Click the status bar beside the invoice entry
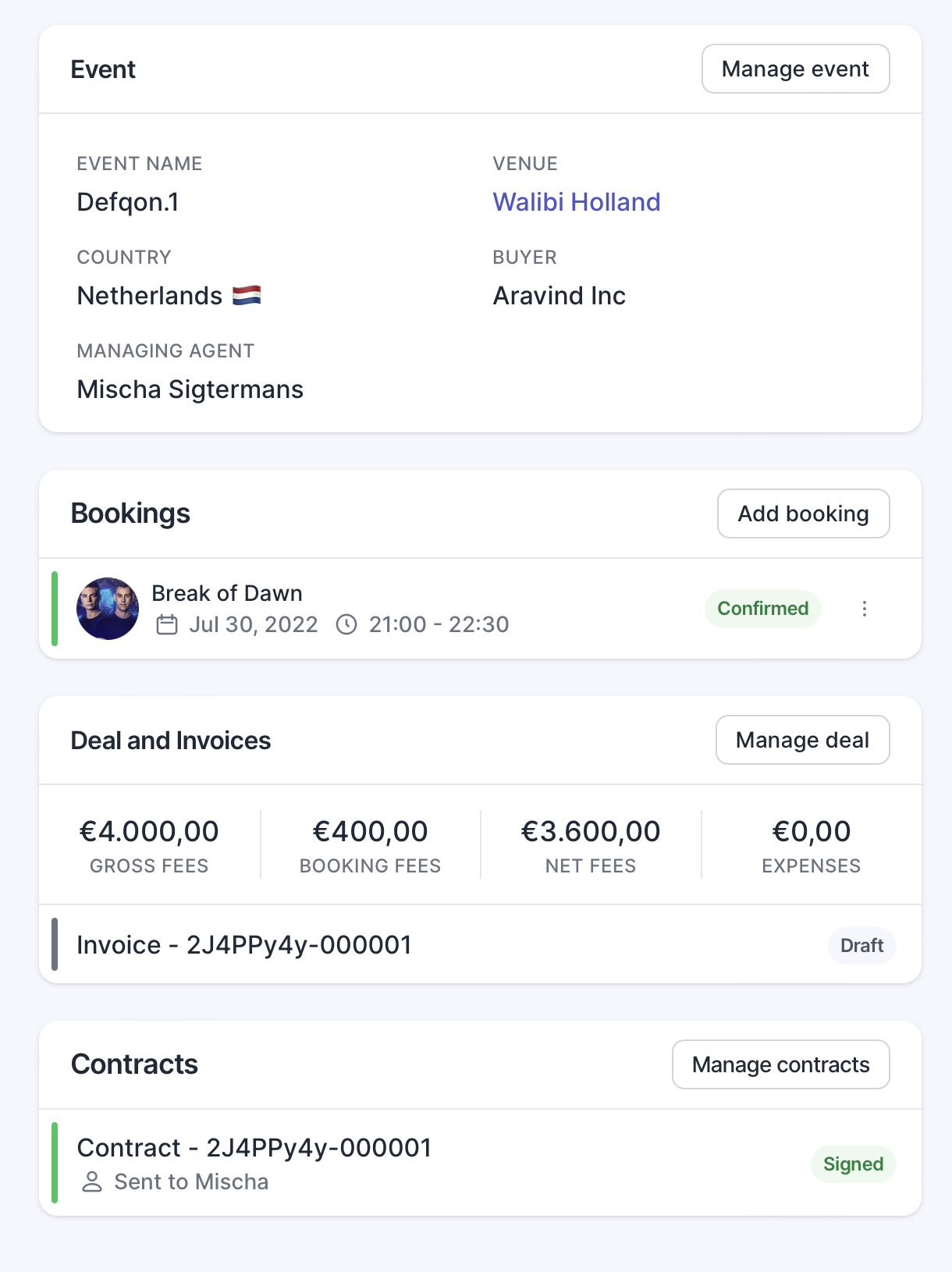This screenshot has height=1272, width=952. pyautogui.click(x=55, y=945)
